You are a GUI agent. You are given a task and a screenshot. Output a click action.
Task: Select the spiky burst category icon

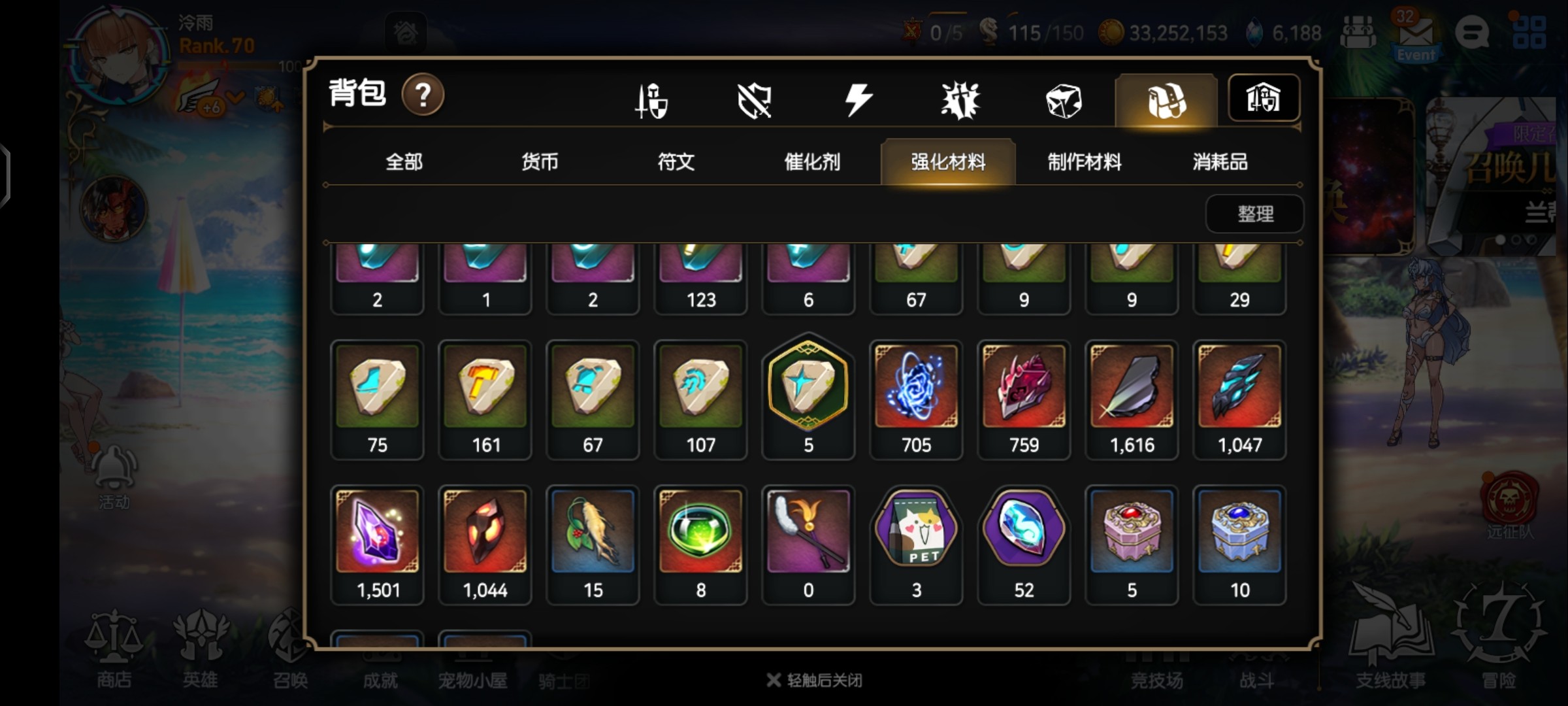(x=960, y=101)
